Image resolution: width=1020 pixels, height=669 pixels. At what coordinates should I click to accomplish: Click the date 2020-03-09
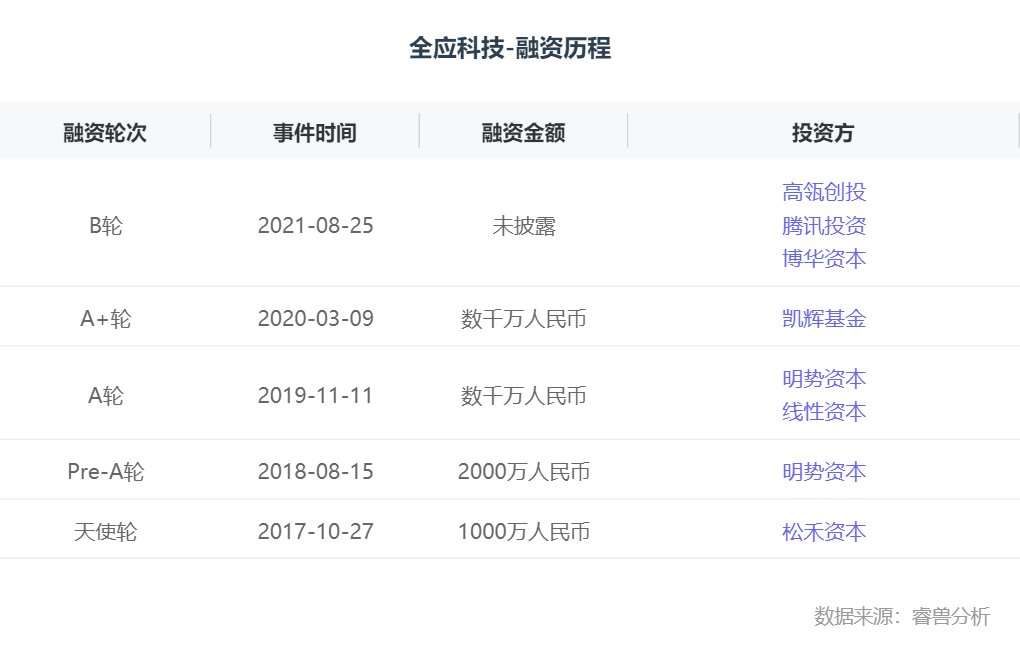[x=315, y=319]
